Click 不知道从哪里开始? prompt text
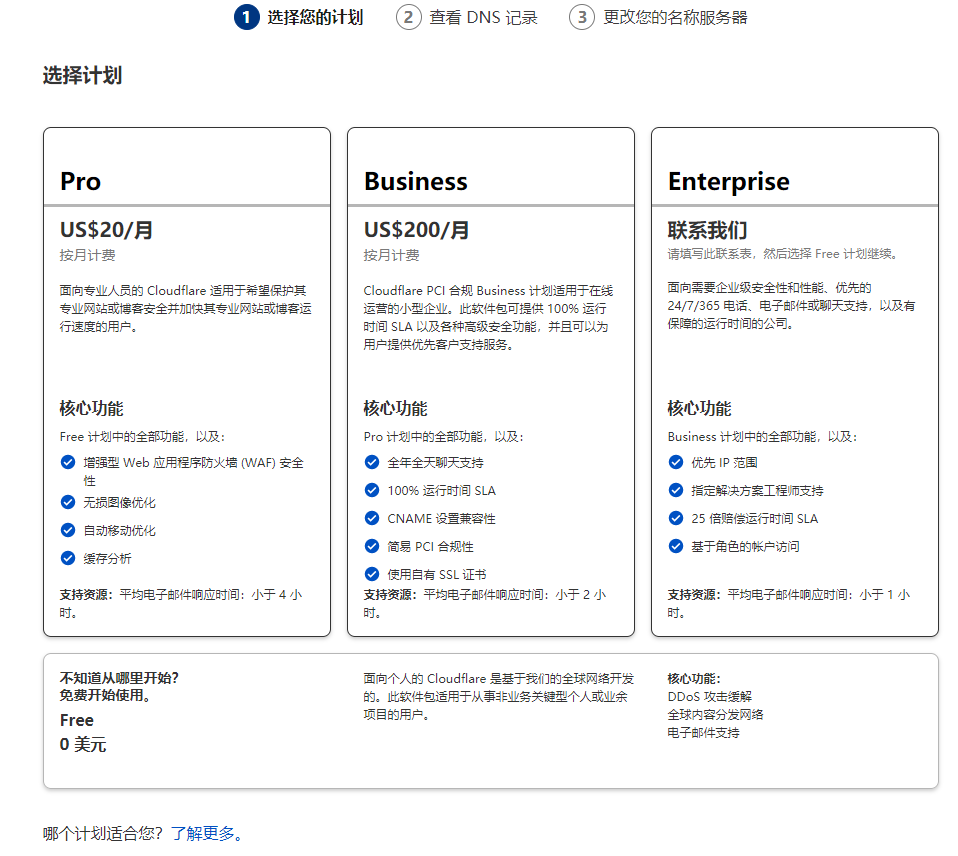 119,678
